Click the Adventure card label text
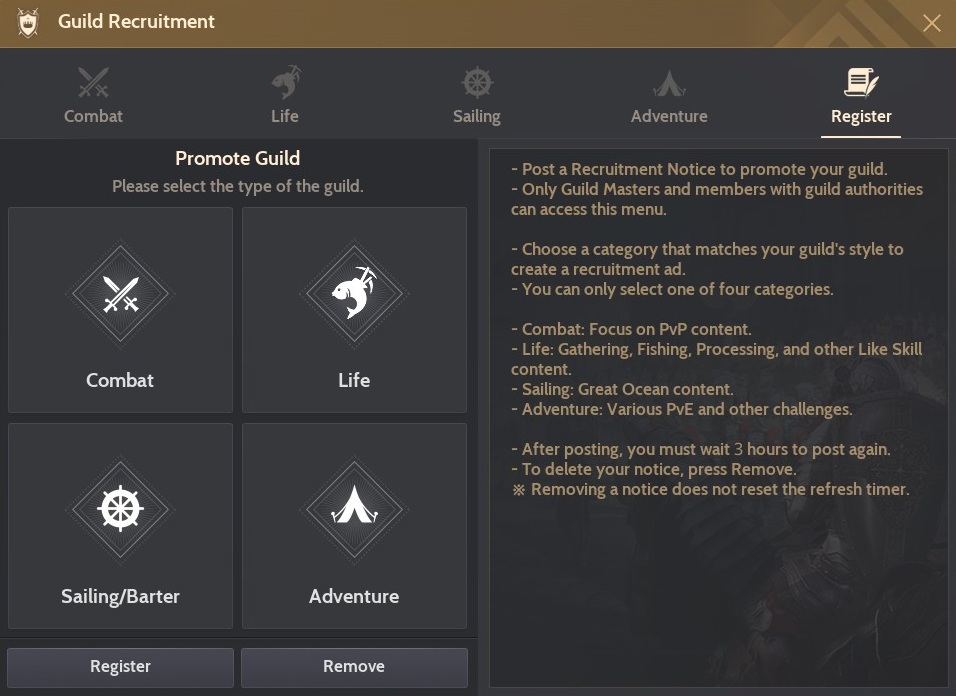Image resolution: width=956 pixels, height=696 pixels. [x=354, y=596]
